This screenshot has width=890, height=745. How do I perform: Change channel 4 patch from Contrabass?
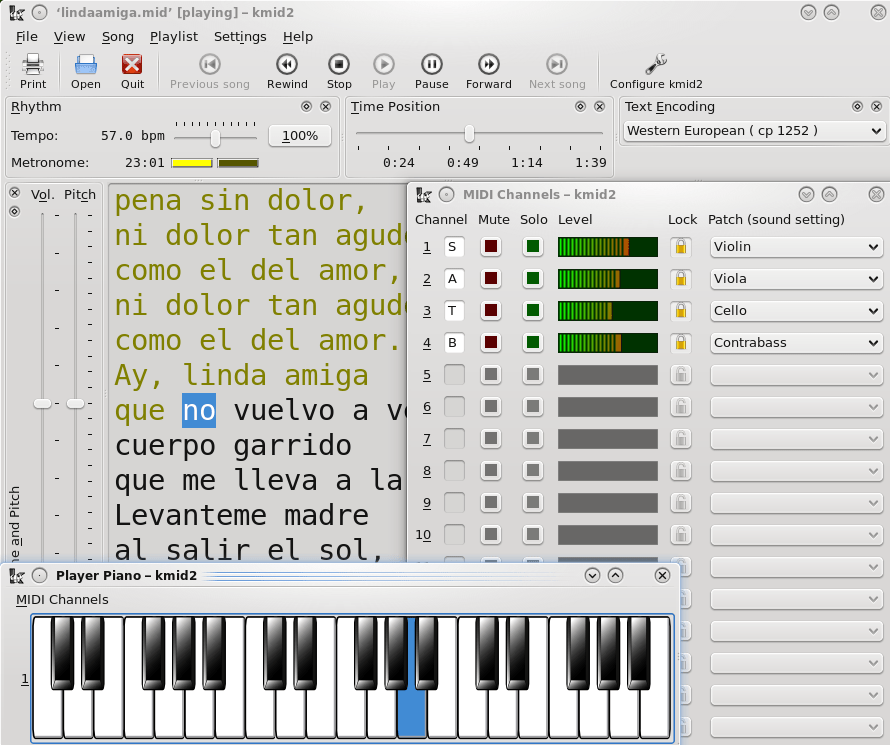pos(796,343)
